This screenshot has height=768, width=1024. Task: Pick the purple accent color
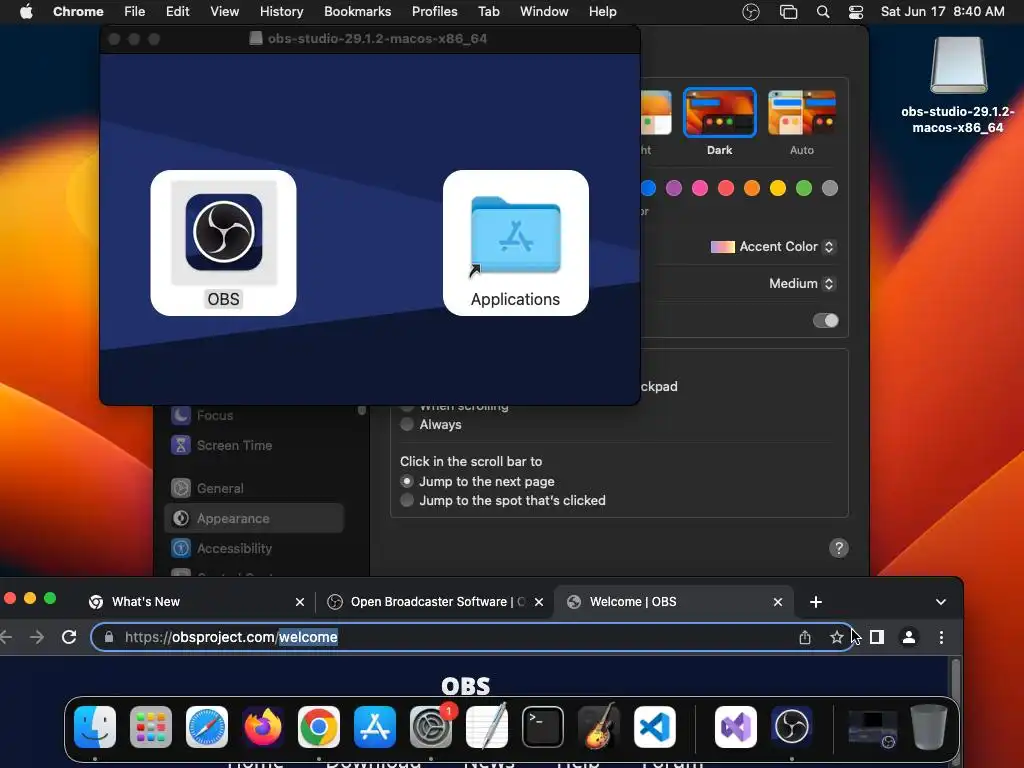point(674,188)
